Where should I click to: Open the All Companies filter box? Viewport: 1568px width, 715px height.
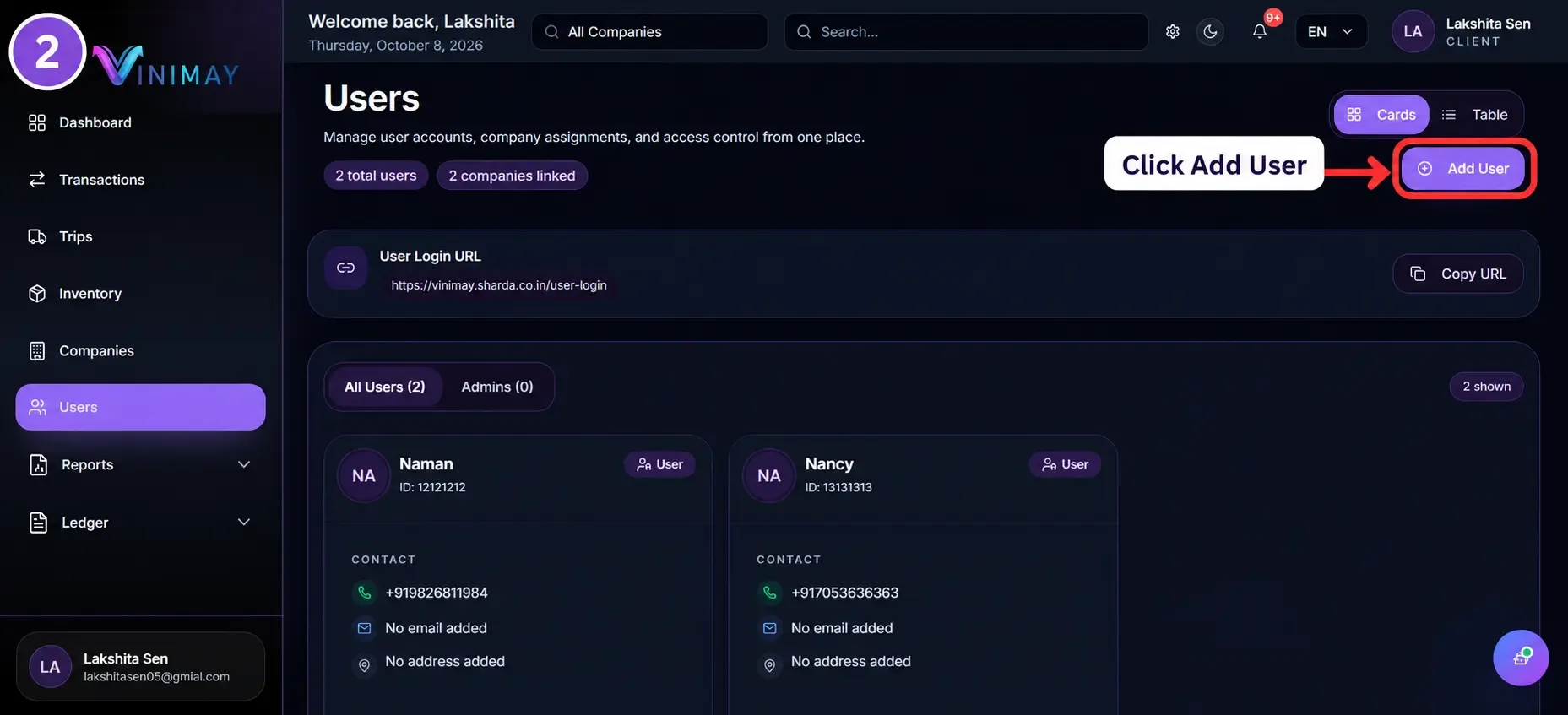[649, 32]
